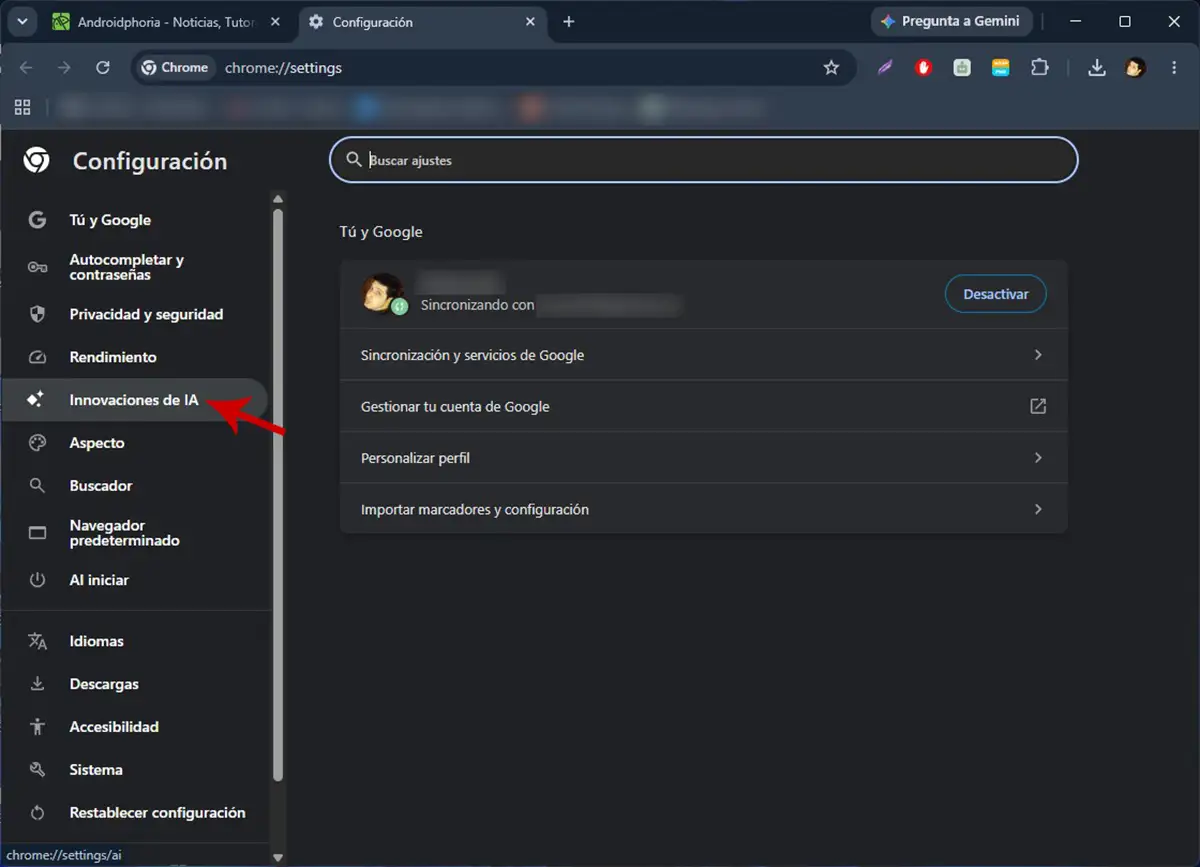Open Navegador predeterminado section
Image resolution: width=1200 pixels, height=867 pixels.
tap(135, 533)
